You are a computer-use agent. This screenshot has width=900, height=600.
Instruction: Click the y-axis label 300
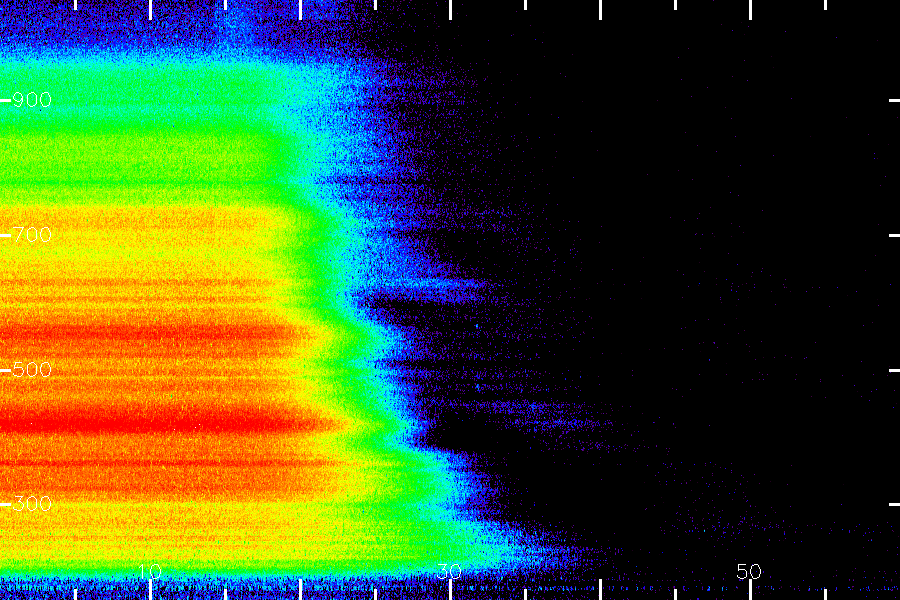tap(32, 504)
